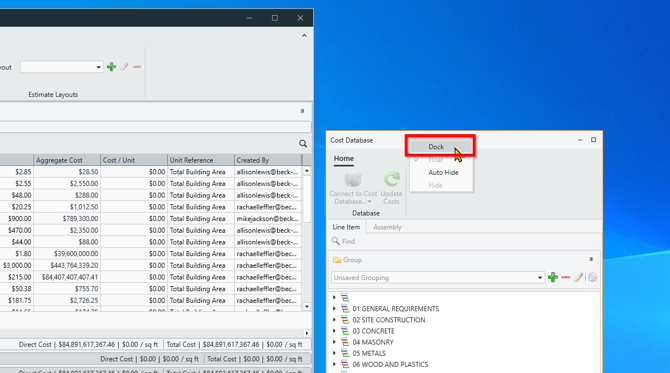Remove estimate layout with red minus icon

pyautogui.click(x=137, y=67)
